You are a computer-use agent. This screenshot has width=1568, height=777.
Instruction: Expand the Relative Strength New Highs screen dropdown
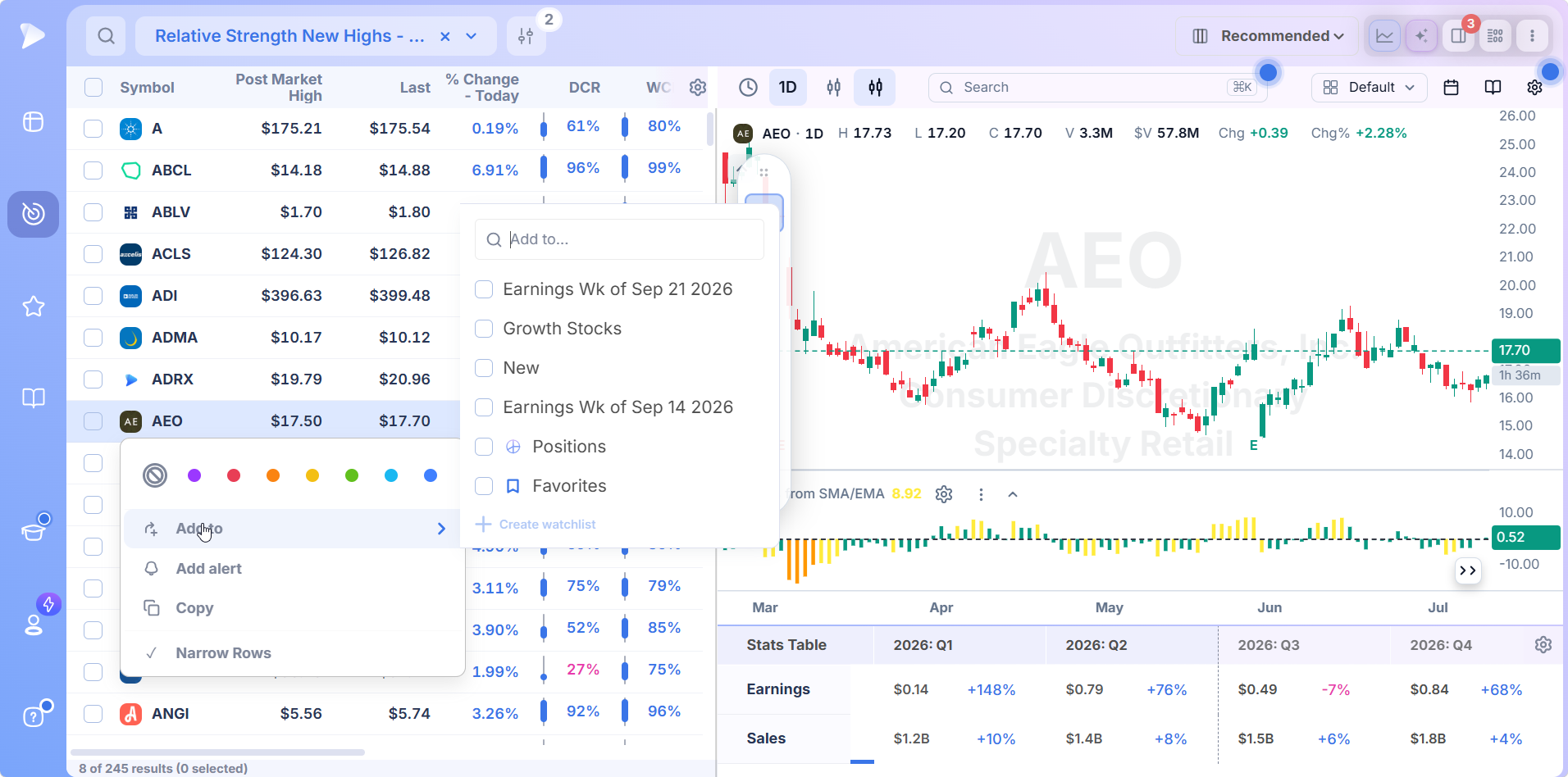coord(472,36)
